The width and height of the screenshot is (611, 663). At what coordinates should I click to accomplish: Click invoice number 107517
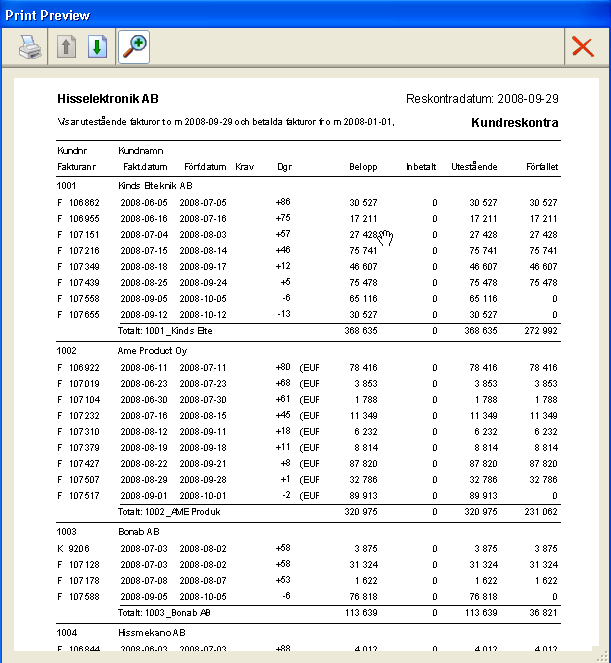tap(84, 496)
